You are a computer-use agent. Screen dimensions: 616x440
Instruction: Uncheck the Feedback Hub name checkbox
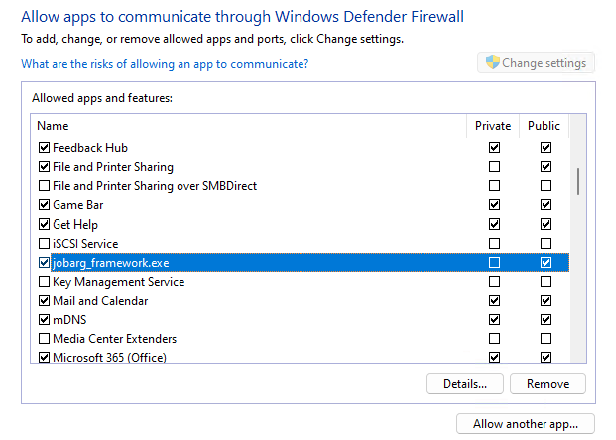(x=44, y=148)
